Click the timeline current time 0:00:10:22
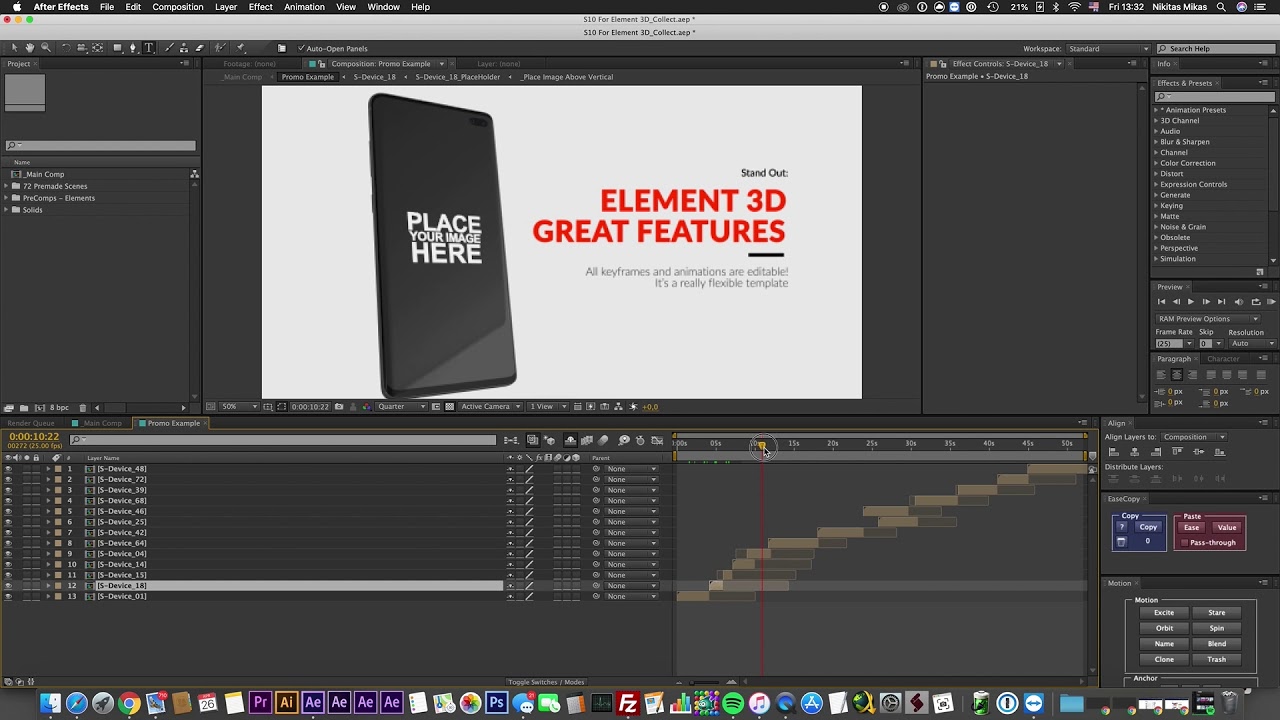 click(x=34, y=437)
